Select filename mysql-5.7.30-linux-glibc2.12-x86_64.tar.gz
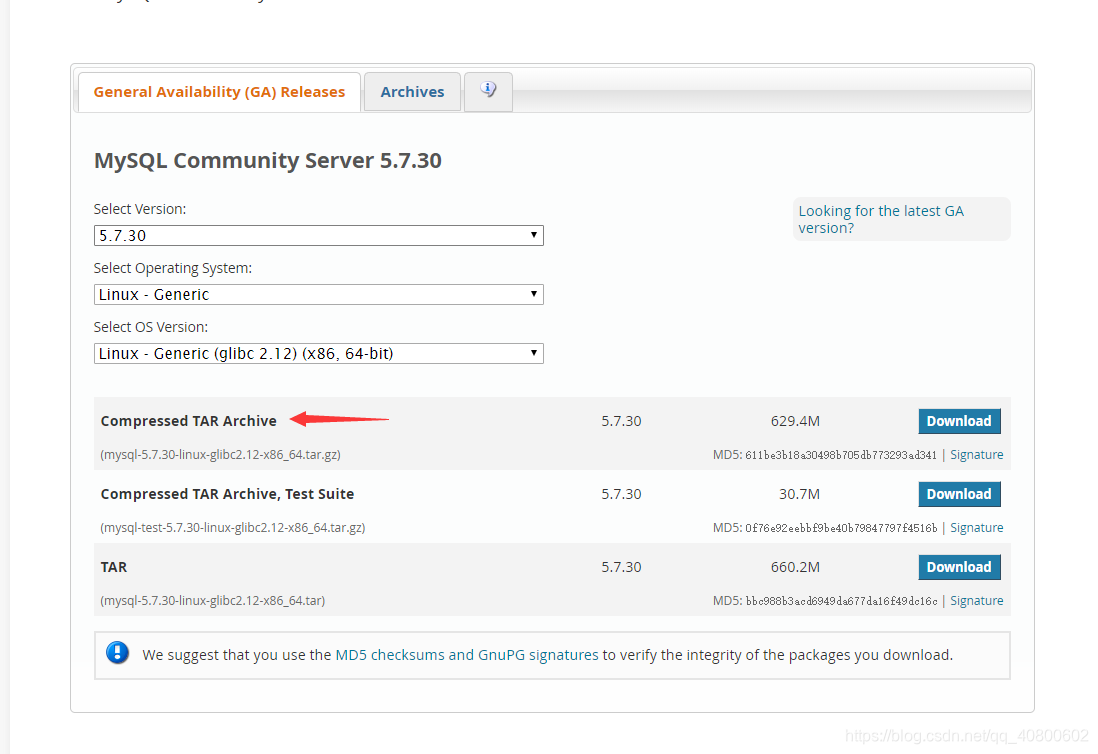This screenshot has height=754, width=1098. 221,454
